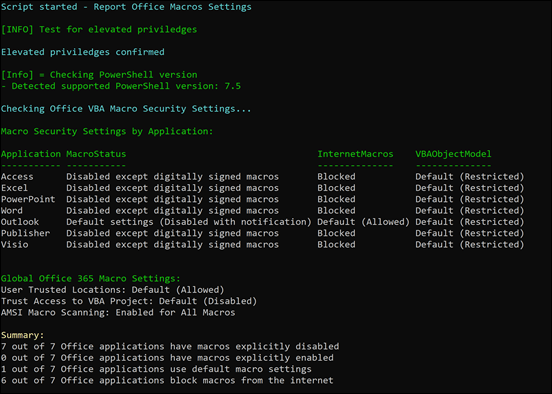Click 'Blocked' in the Access row
The width and height of the screenshot is (552, 394).
[336, 176]
